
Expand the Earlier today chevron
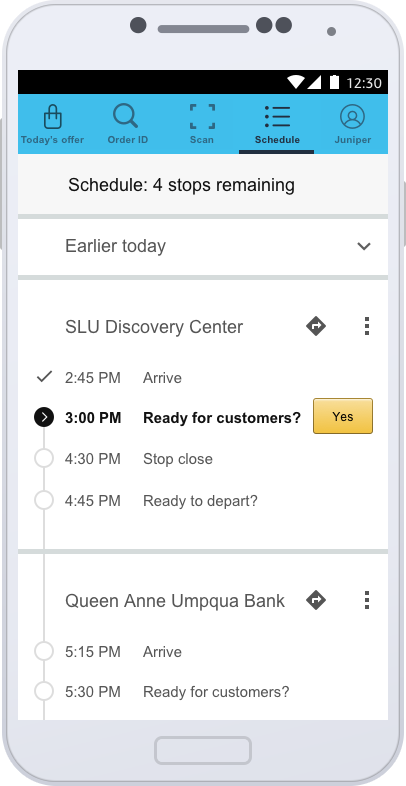[364, 246]
